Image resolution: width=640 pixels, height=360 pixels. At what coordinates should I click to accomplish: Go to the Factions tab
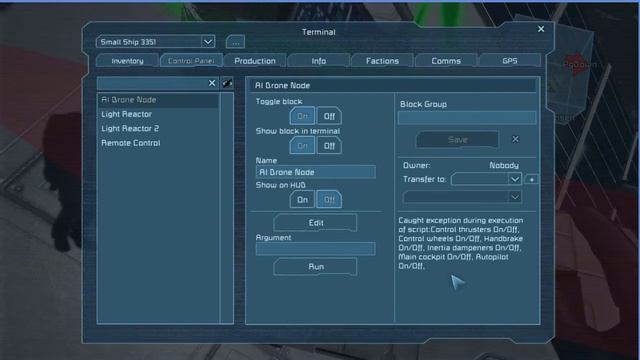point(382,61)
